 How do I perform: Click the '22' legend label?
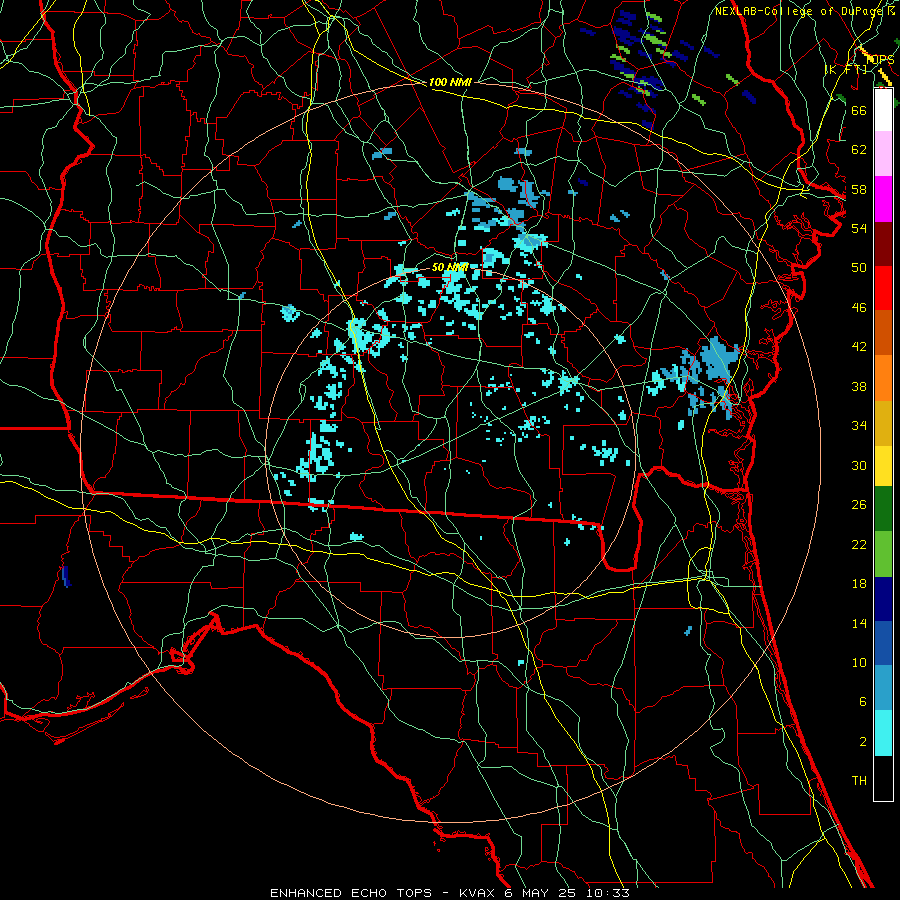(x=859, y=544)
